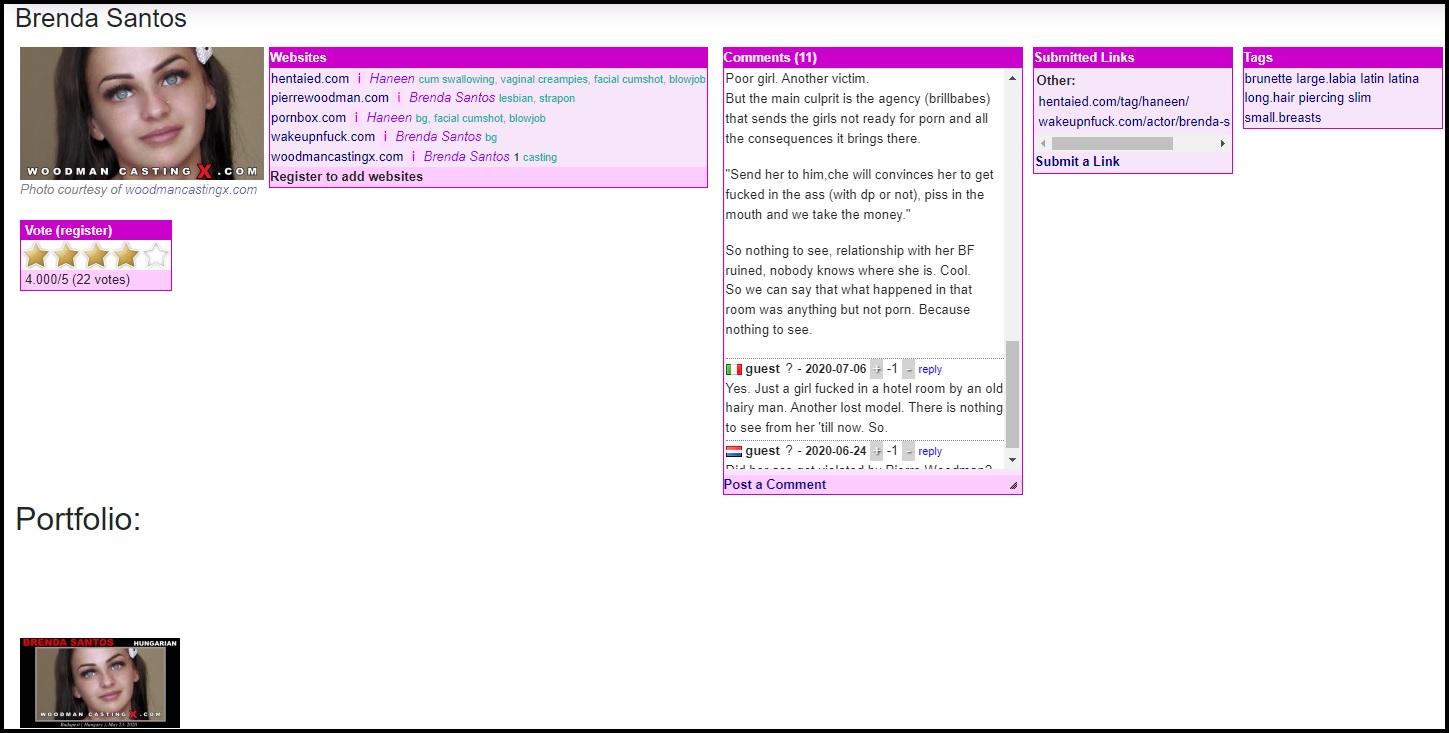This screenshot has width=1449, height=733.
Task: Click info icon next to pierrewoodman.com
Action: (x=399, y=98)
